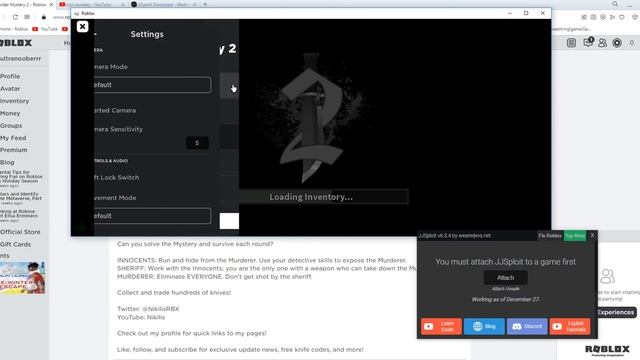This screenshot has height=360, width=640.
Task: Open the Roblox notifications icon with badge
Action: (588, 42)
